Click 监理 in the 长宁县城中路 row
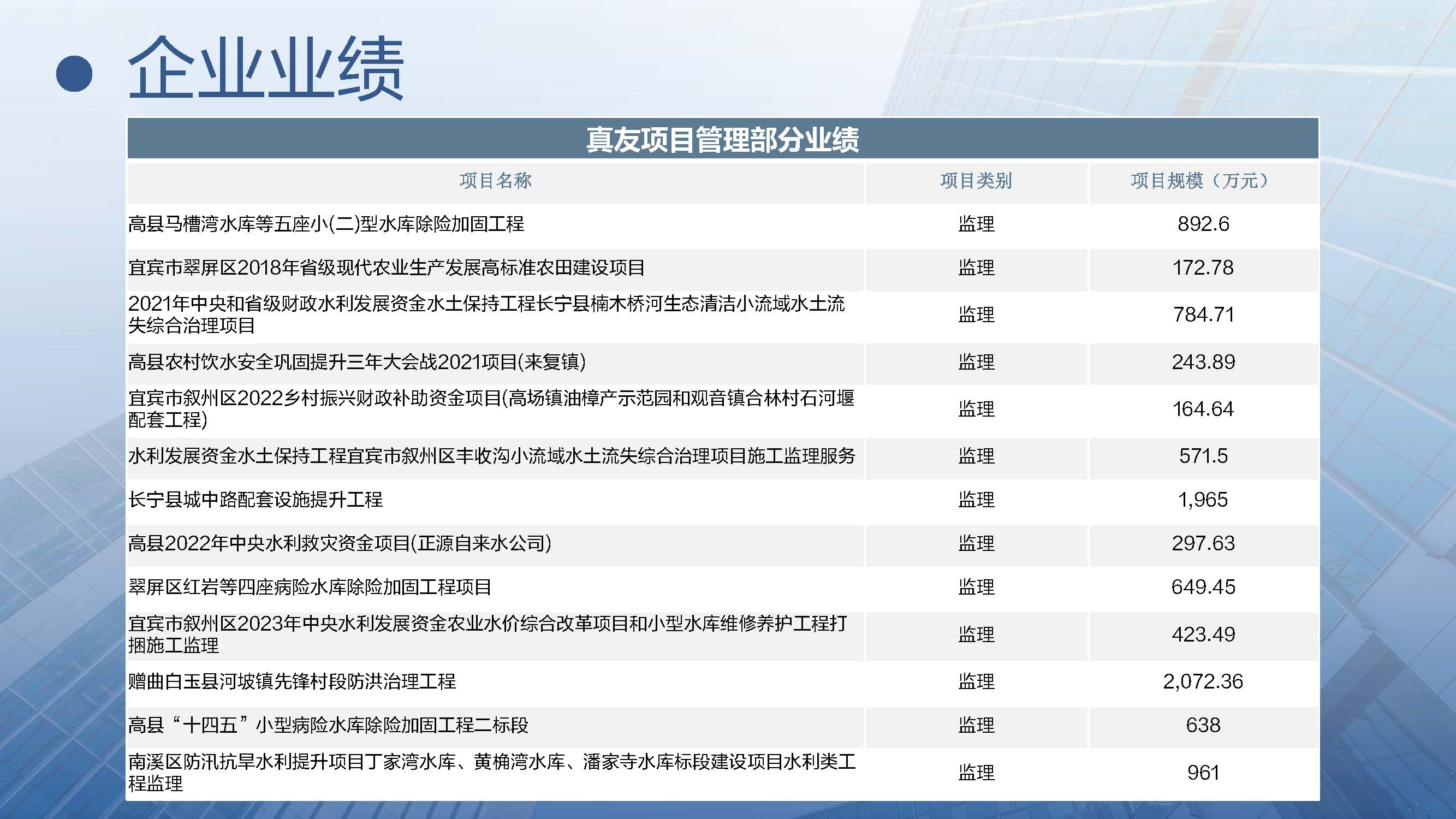The width and height of the screenshot is (1456, 819). click(x=976, y=500)
